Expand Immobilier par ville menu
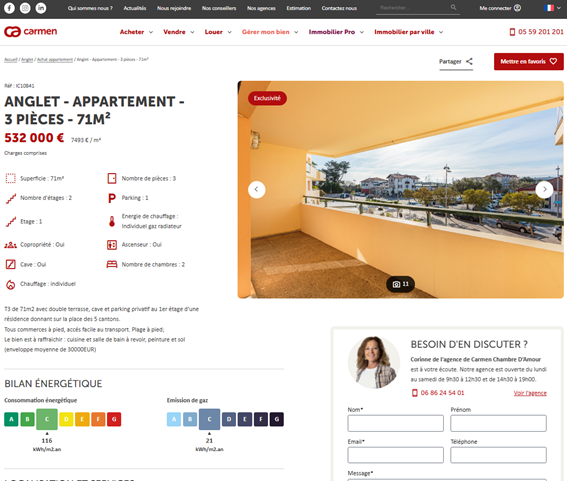 [409, 32]
